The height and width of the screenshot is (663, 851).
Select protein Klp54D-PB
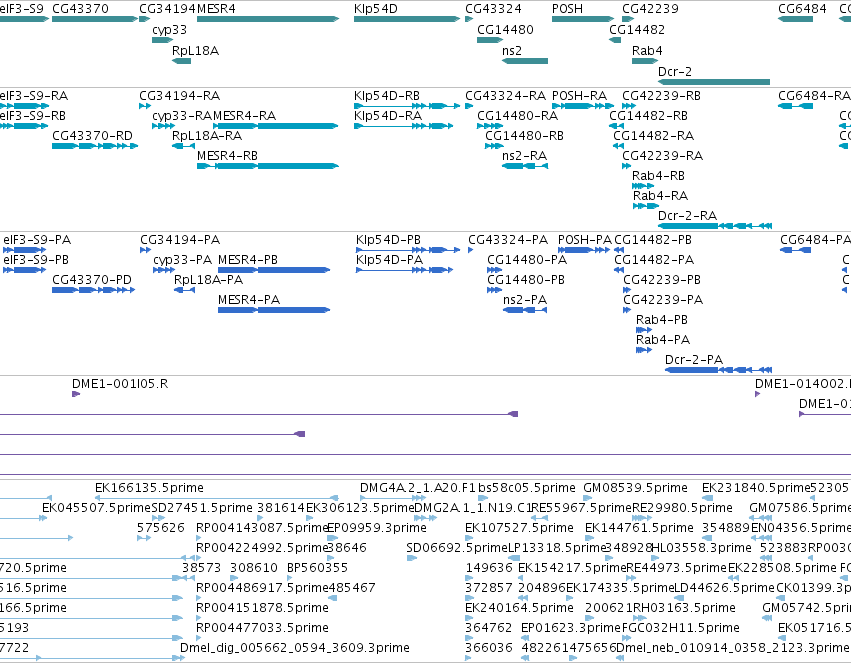(x=408, y=250)
